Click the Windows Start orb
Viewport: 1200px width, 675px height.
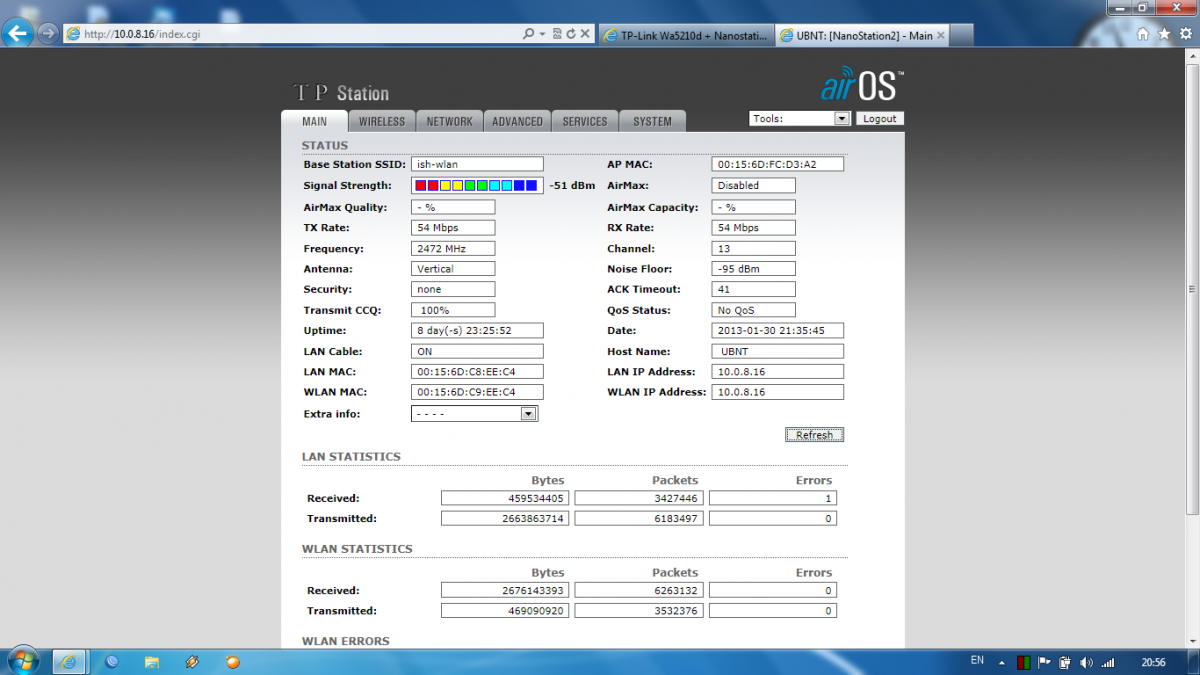click(x=22, y=661)
